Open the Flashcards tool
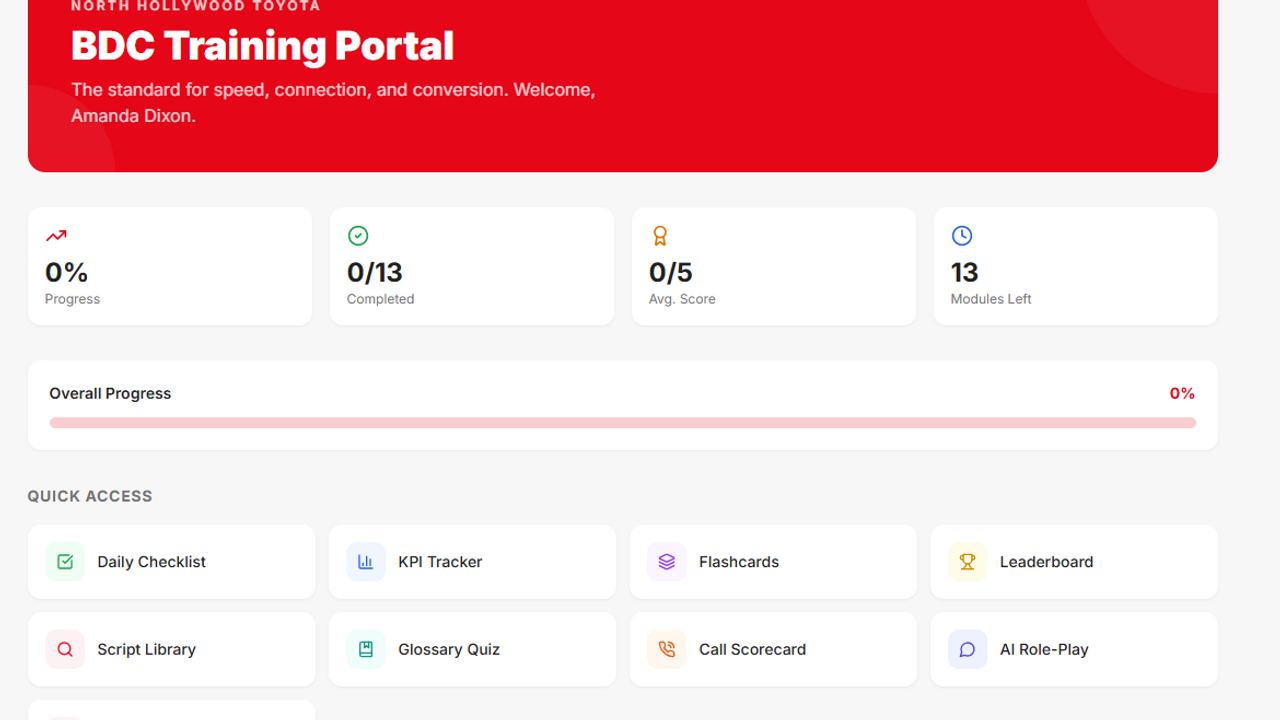 coord(773,562)
